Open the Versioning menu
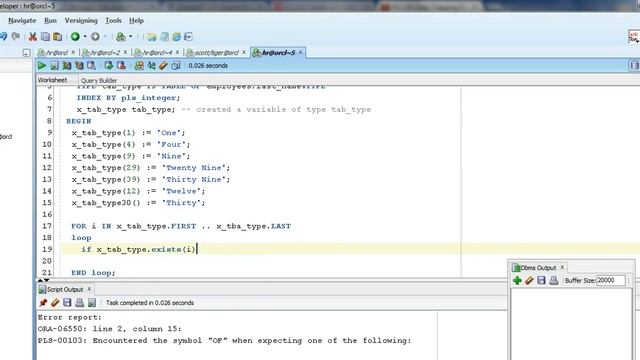This screenshot has width=640, height=360. tap(81, 20)
